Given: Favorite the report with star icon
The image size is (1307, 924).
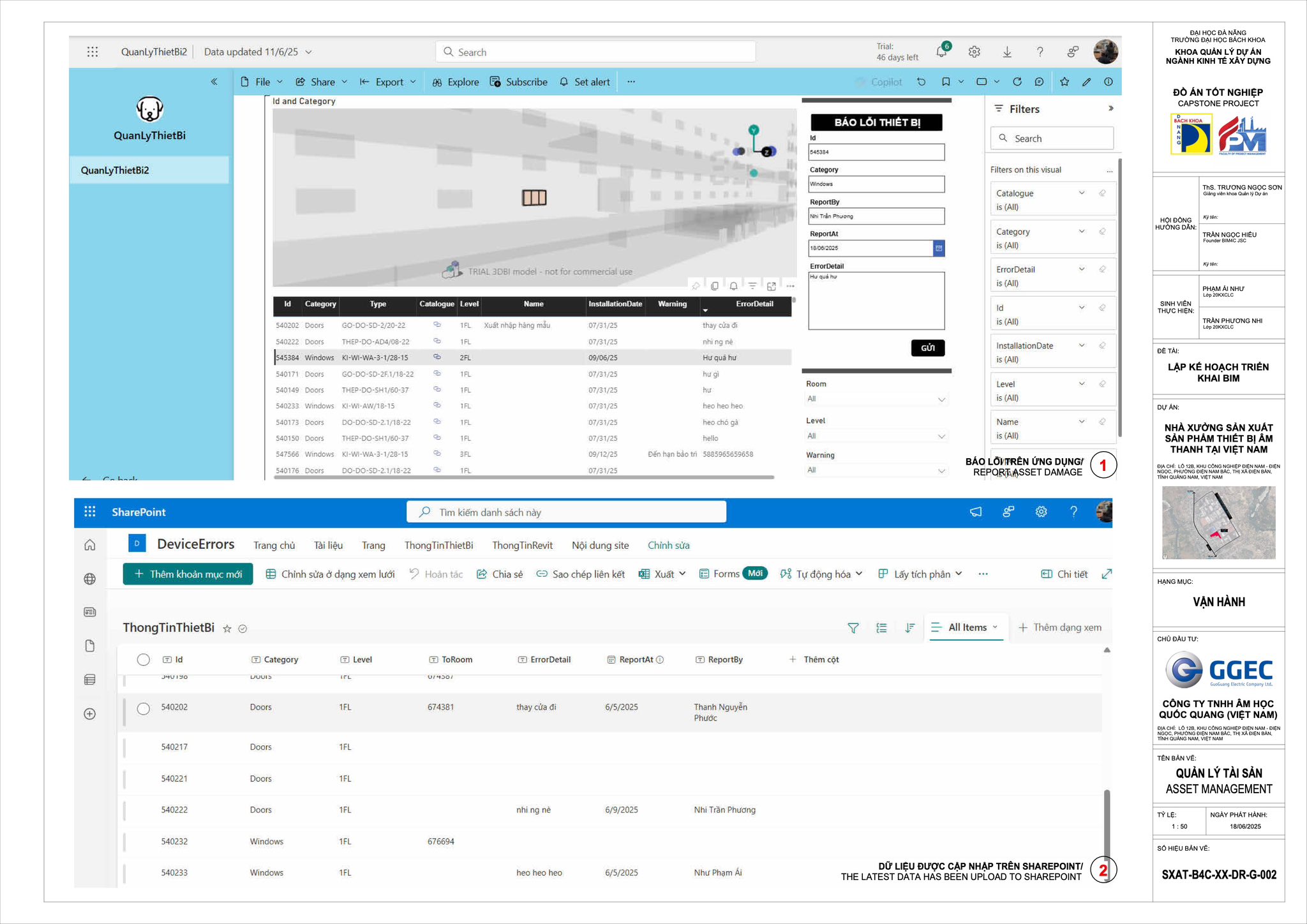Looking at the screenshot, I should tap(1064, 82).
